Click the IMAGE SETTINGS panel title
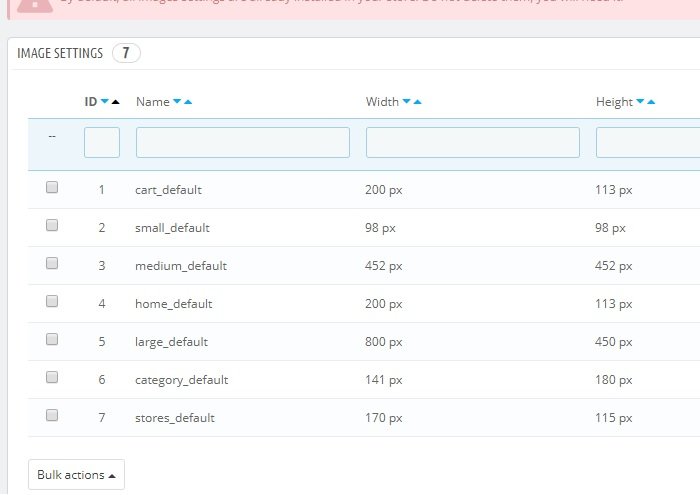700x495 pixels. click(60, 53)
